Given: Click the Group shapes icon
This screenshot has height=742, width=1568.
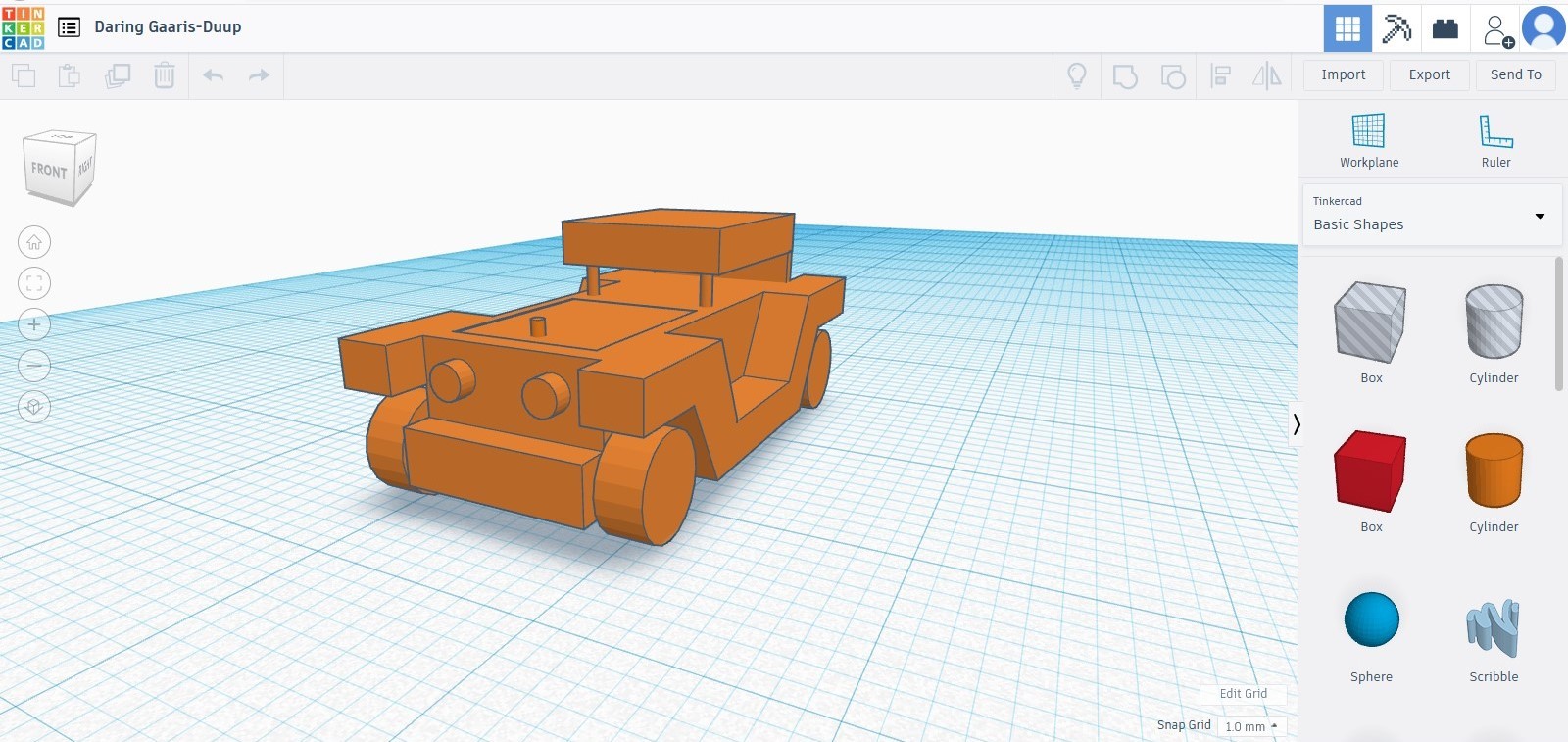Looking at the screenshot, I should [1125, 75].
